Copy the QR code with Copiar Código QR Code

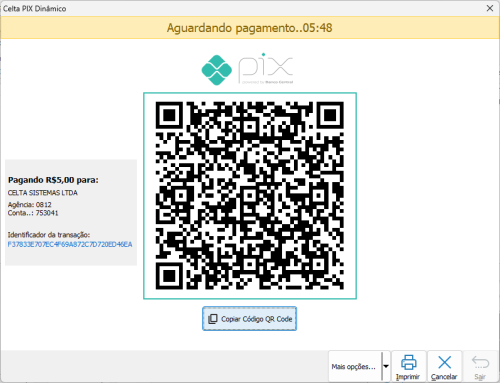pos(249,319)
